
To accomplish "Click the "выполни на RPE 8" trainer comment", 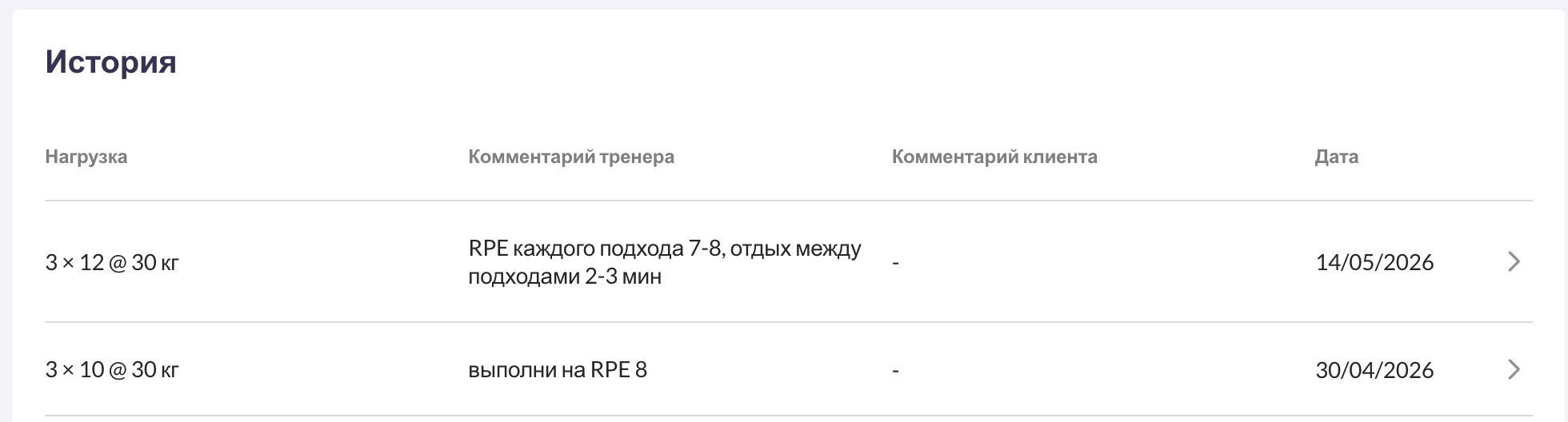I will pos(558,370).
